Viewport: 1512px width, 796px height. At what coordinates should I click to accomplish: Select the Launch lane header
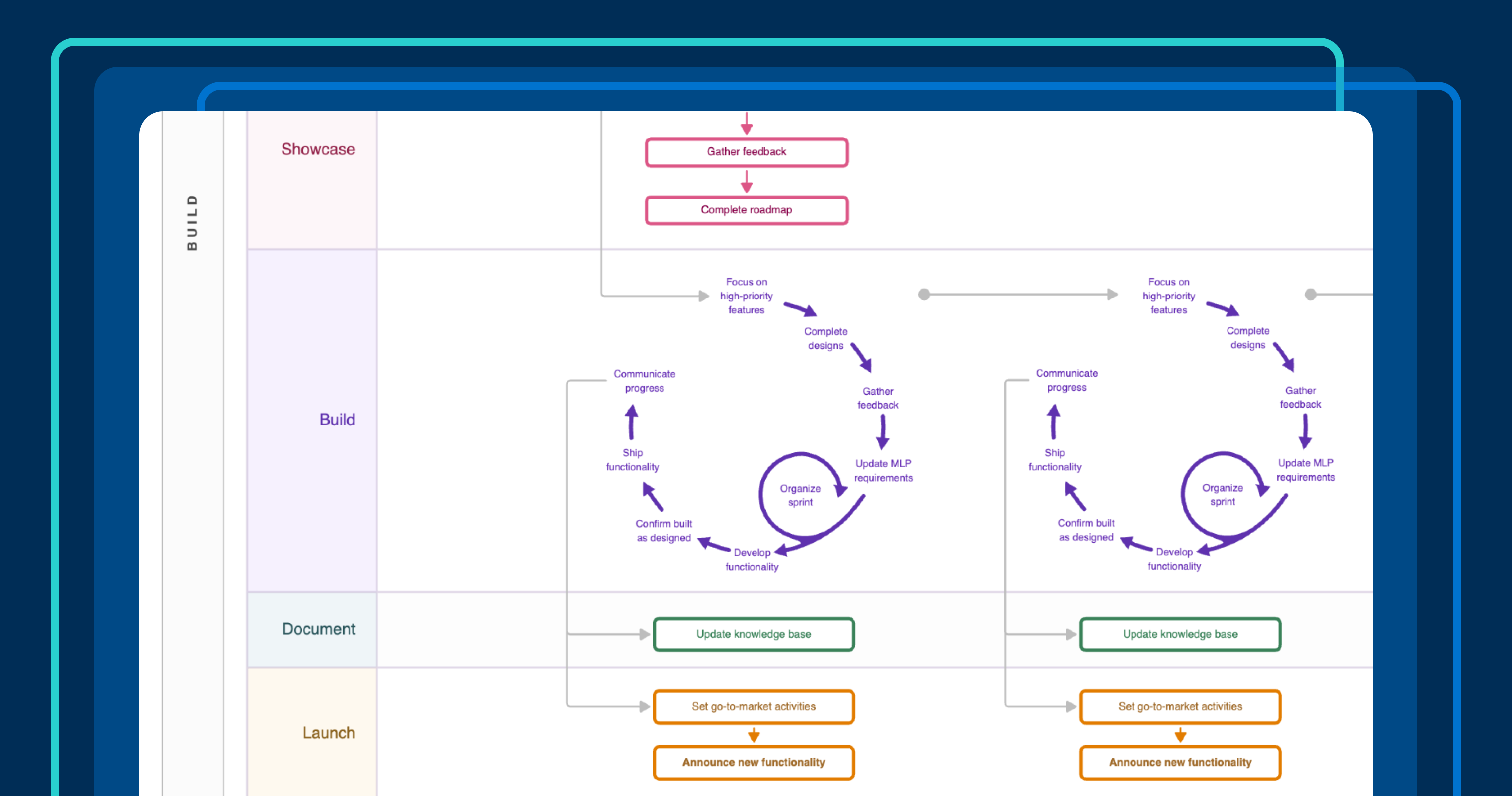[329, 733]
